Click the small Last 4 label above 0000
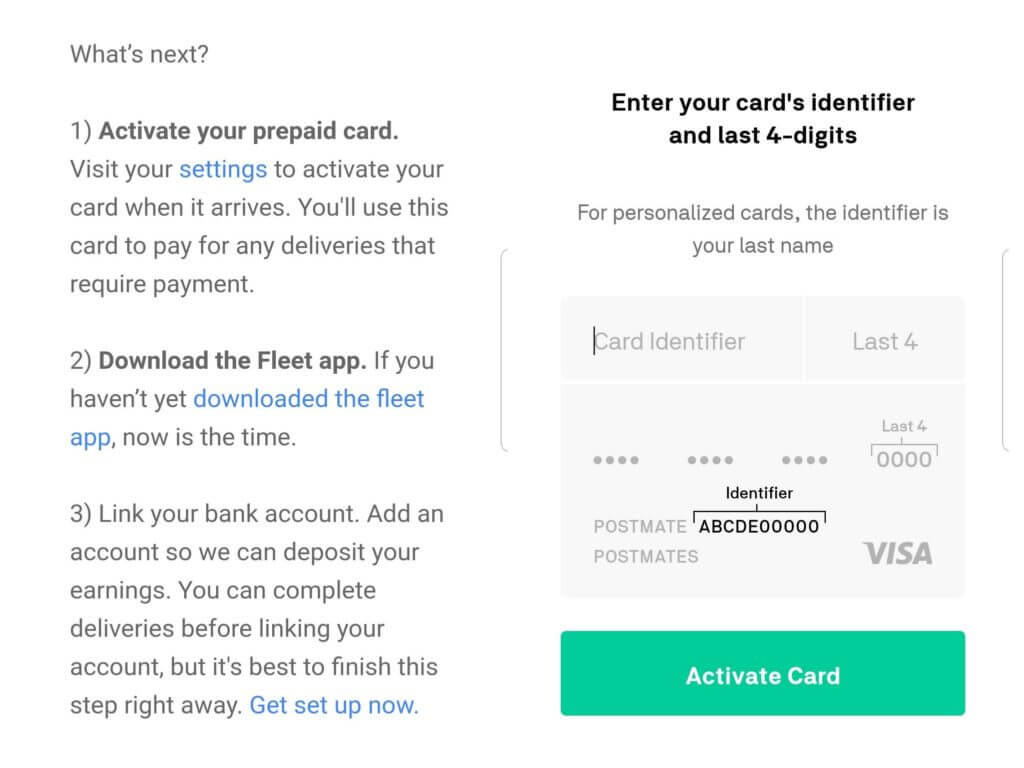Viewport: 1024px width, 768px height. click(904, 426)
